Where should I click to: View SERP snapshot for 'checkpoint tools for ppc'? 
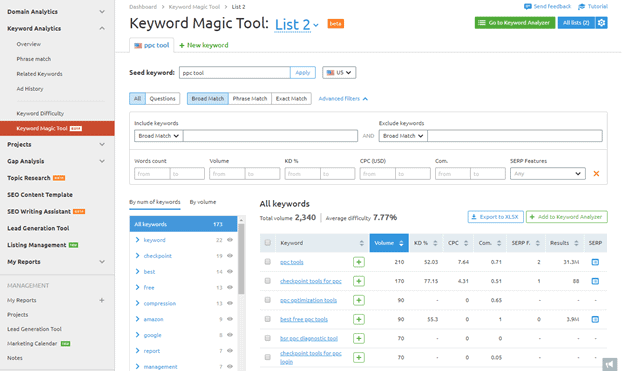[x=595, y=281]
